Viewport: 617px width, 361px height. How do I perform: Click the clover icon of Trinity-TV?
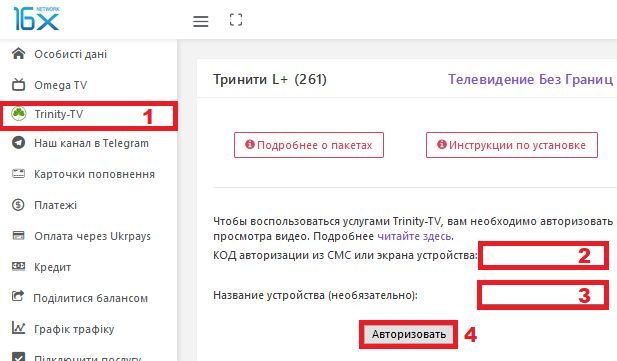point(18,114)
